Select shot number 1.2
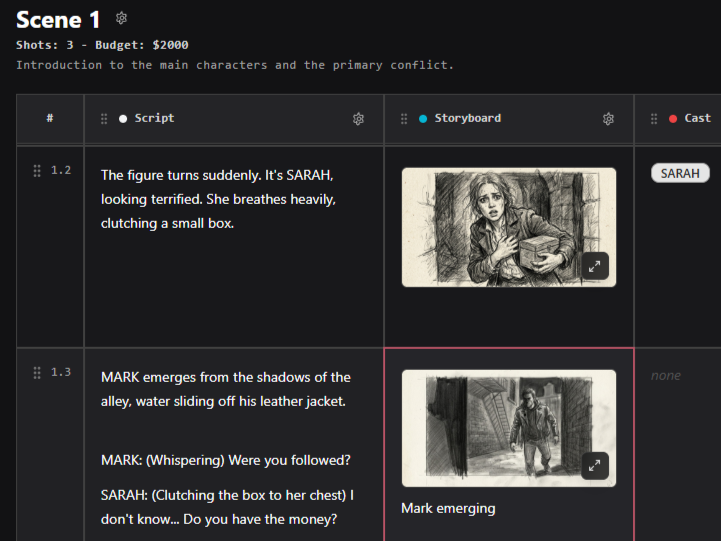The width and height of the screenshot is (721, 541). (61, 171)
